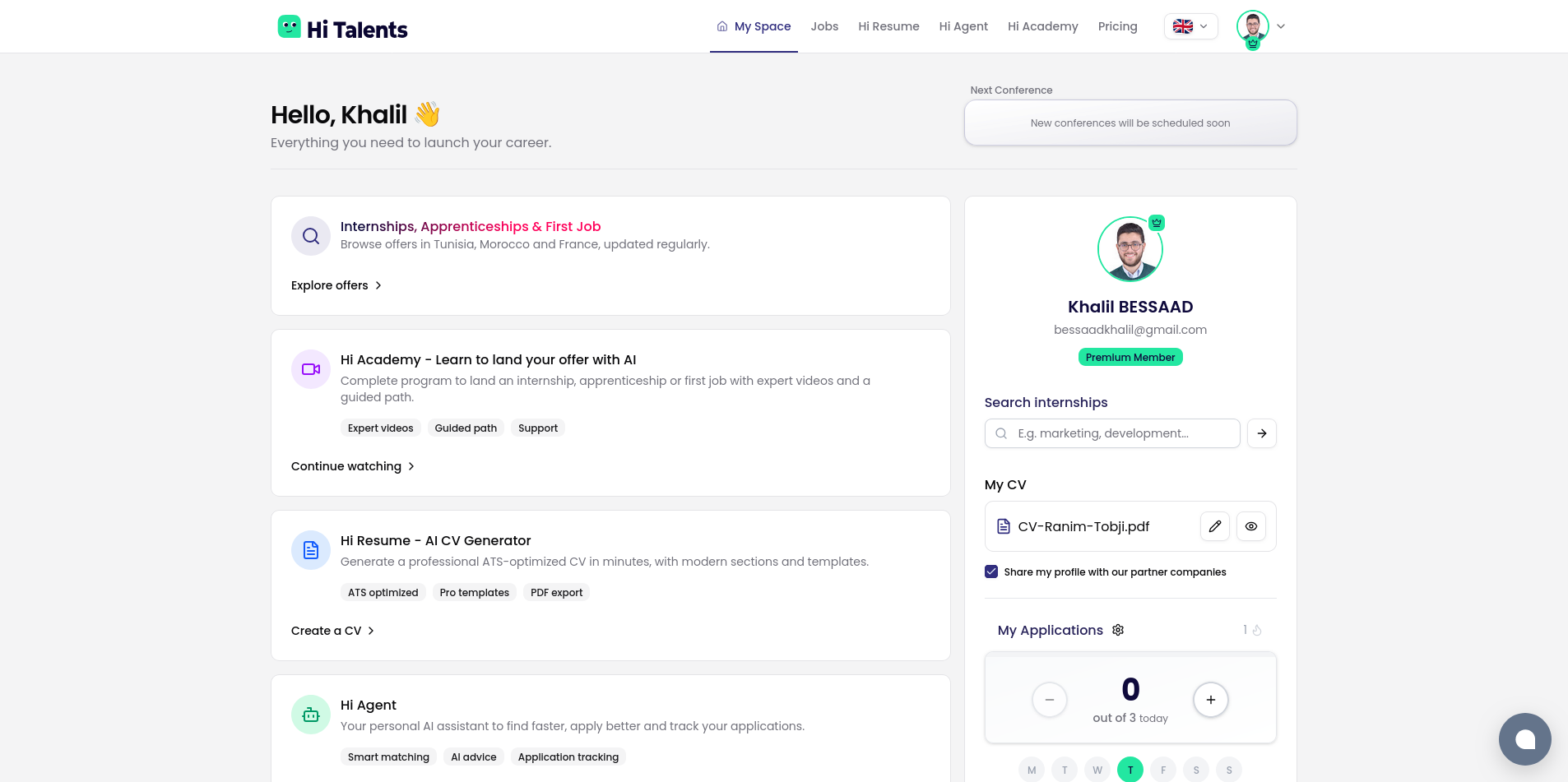Click the Hi Agent robot icon
Image resolution: width=1568 pixels, height=782 pixels.
tap(311, 715)
